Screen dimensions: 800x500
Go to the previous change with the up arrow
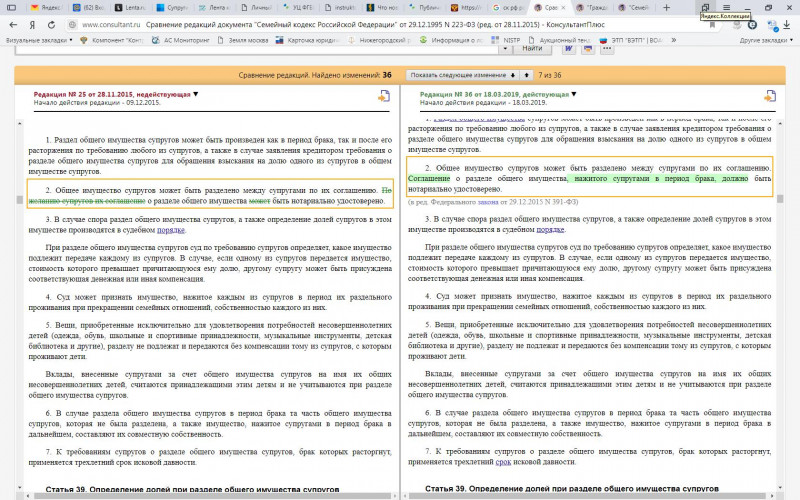[527, 75]
